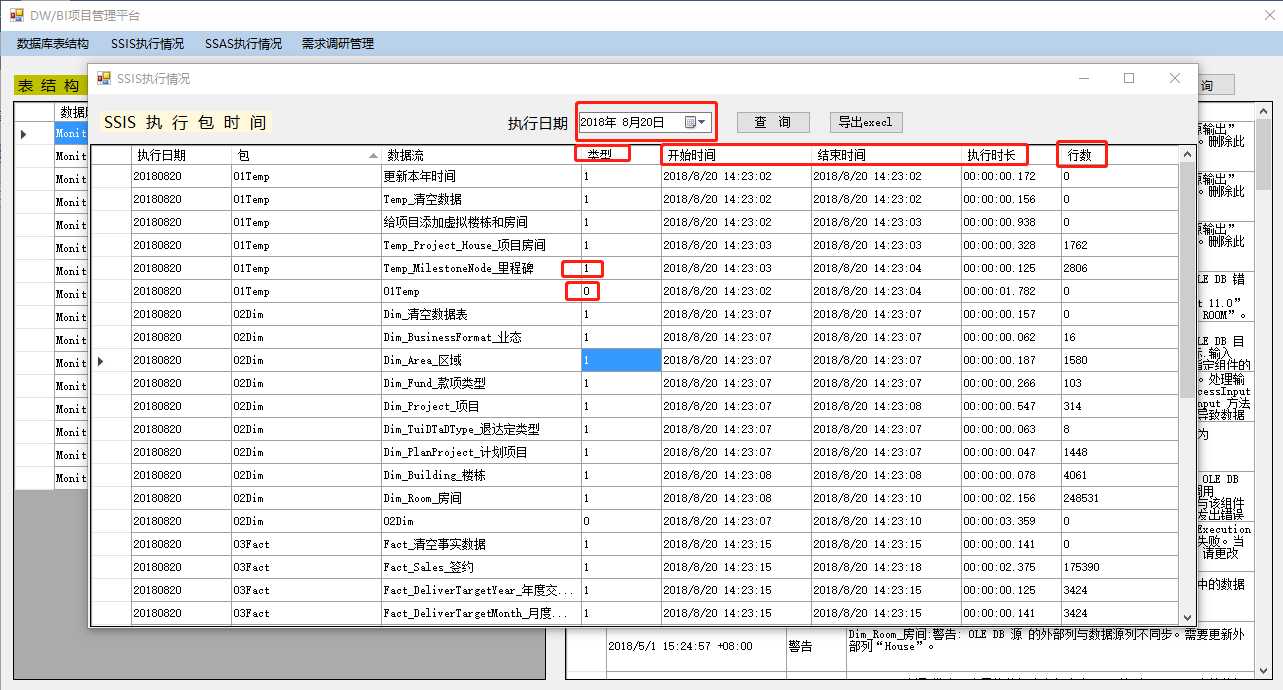
Task: Click the 导出execl button
Action: tap(866, 122)
